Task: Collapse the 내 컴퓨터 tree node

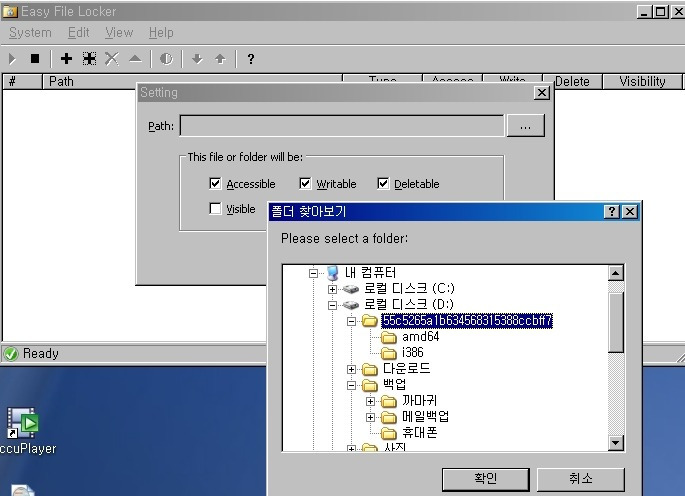Action: pyautogui.click(x=313, y=274)
